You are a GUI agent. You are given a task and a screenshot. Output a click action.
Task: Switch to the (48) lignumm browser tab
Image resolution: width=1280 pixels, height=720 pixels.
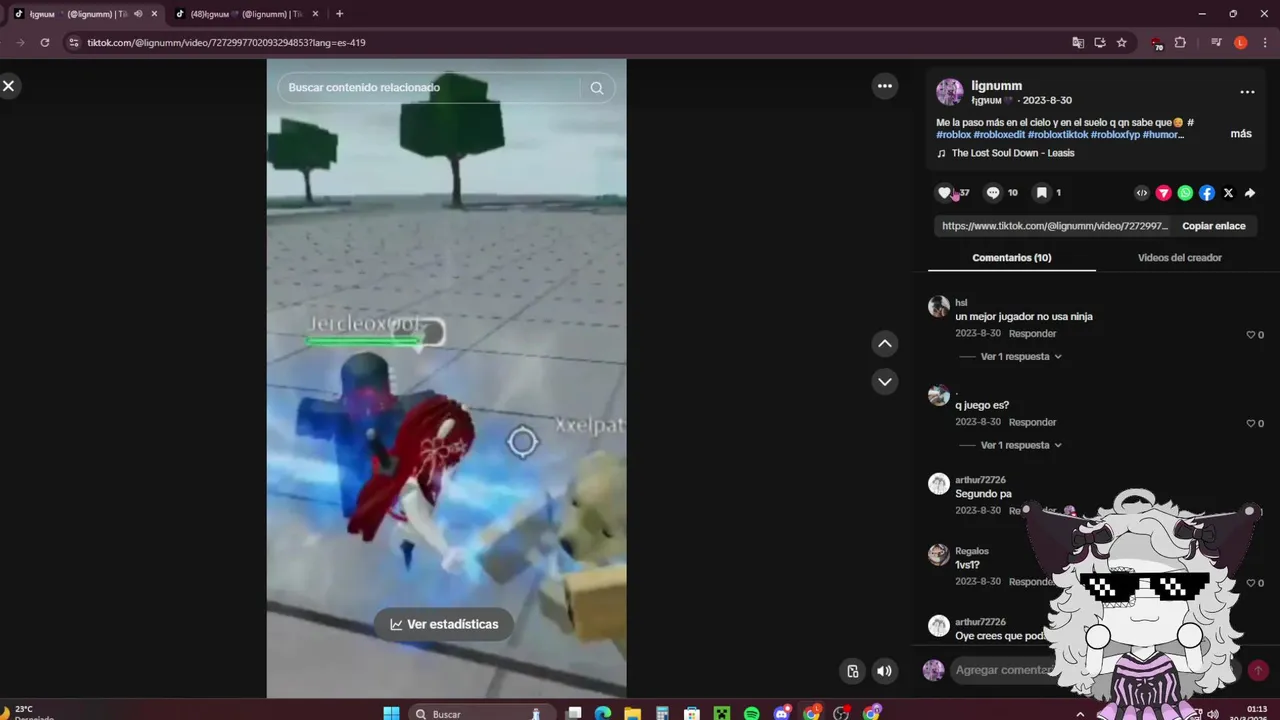coord(245,14)
